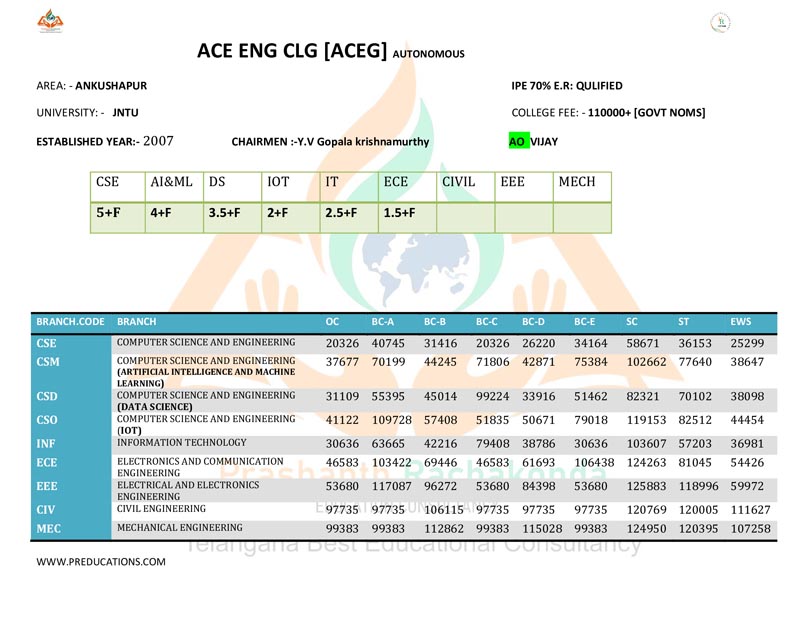800x618 pixels.
Task: Click the ST column header
Action: pos(684,322)
